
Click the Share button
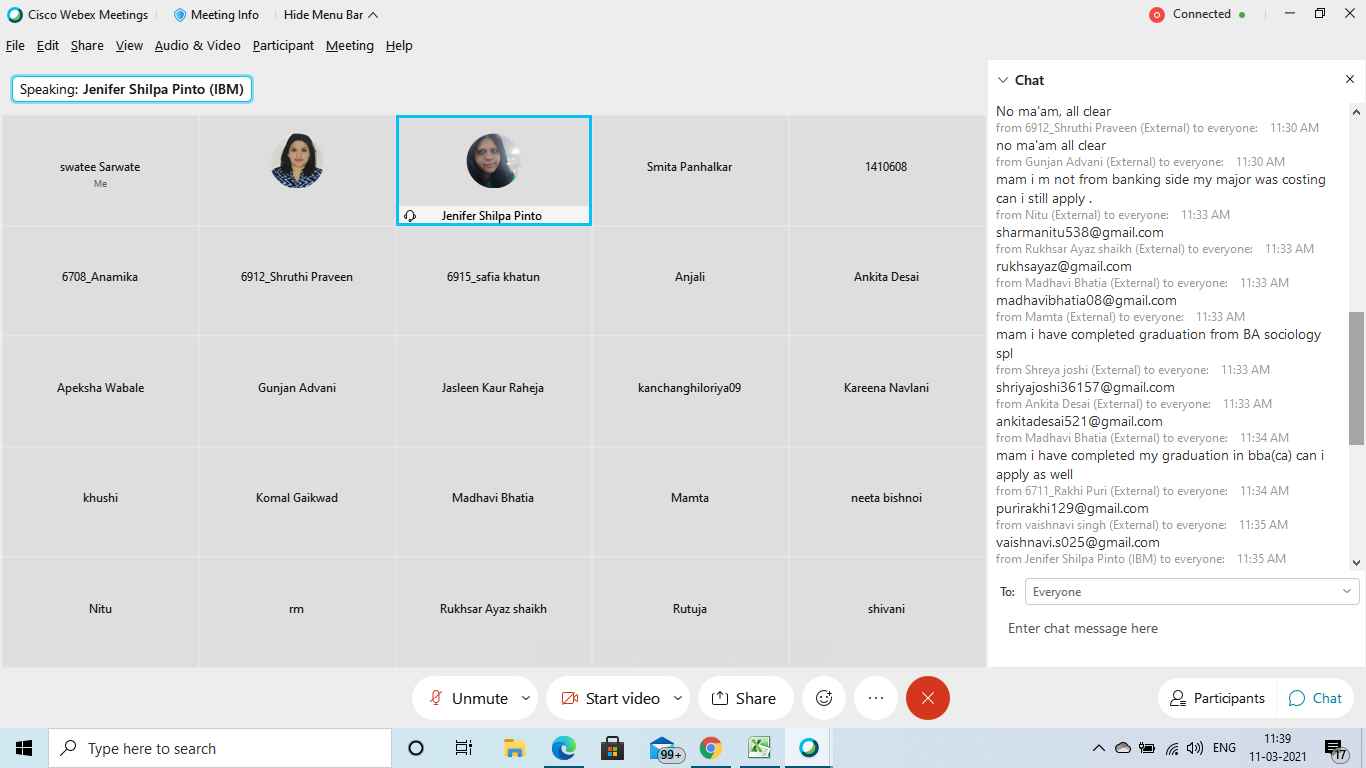click(744, 698)
